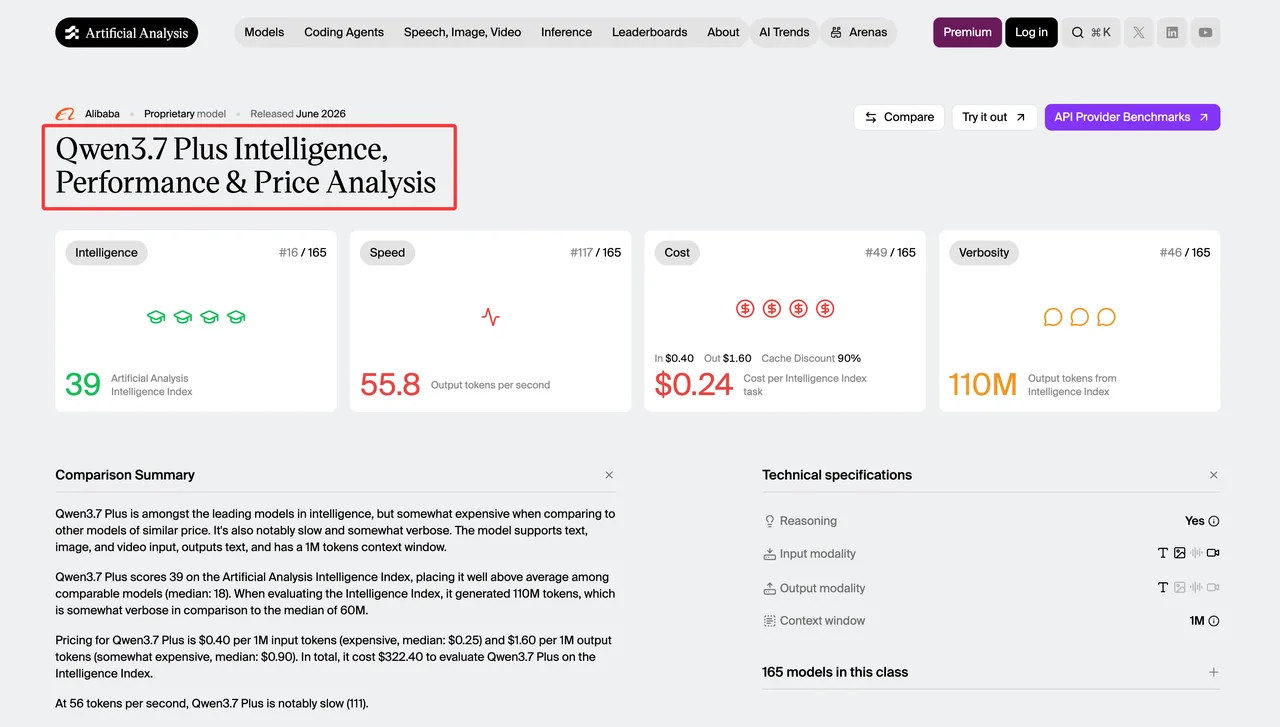Screen dimensions: 1280x727
Task: Click the Intelligence card label
Action: (x=106, y=252)
